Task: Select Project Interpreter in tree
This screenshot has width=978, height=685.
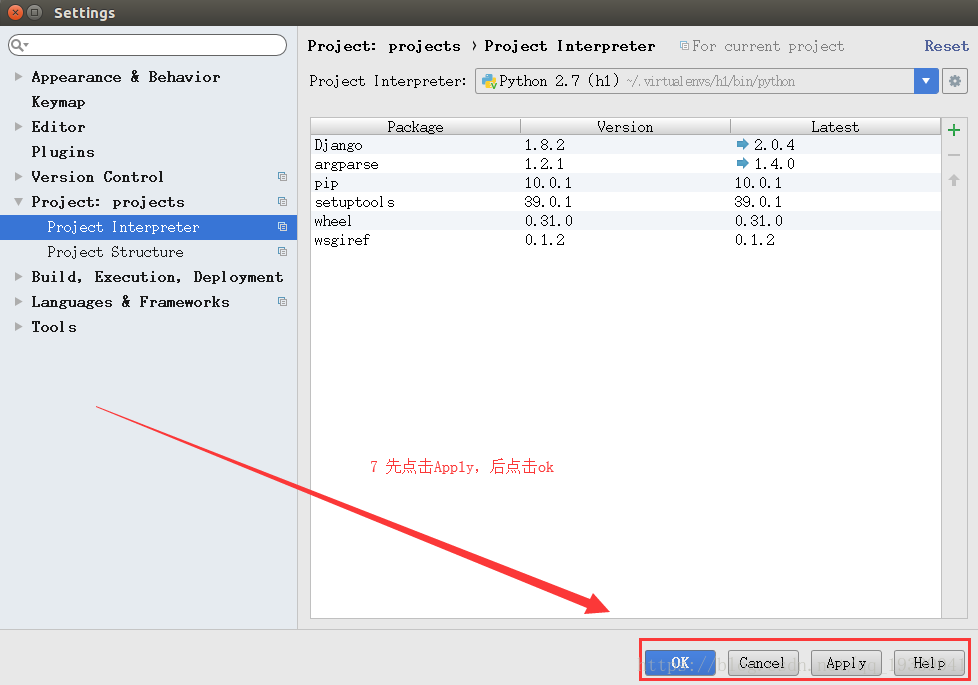Action: coord(148,227)
